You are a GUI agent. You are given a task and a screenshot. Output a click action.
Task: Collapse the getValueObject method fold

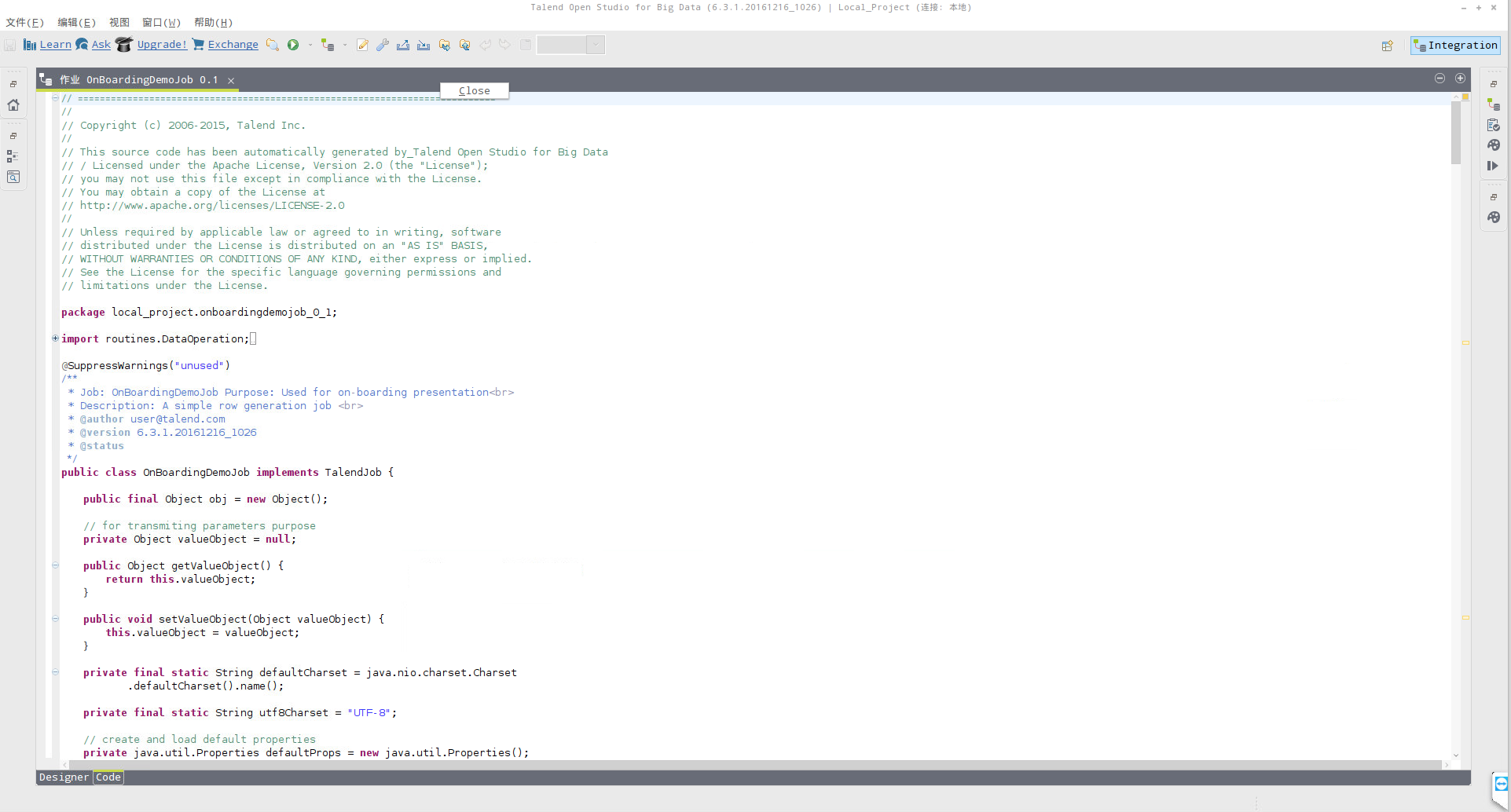(x=55, y=565)
